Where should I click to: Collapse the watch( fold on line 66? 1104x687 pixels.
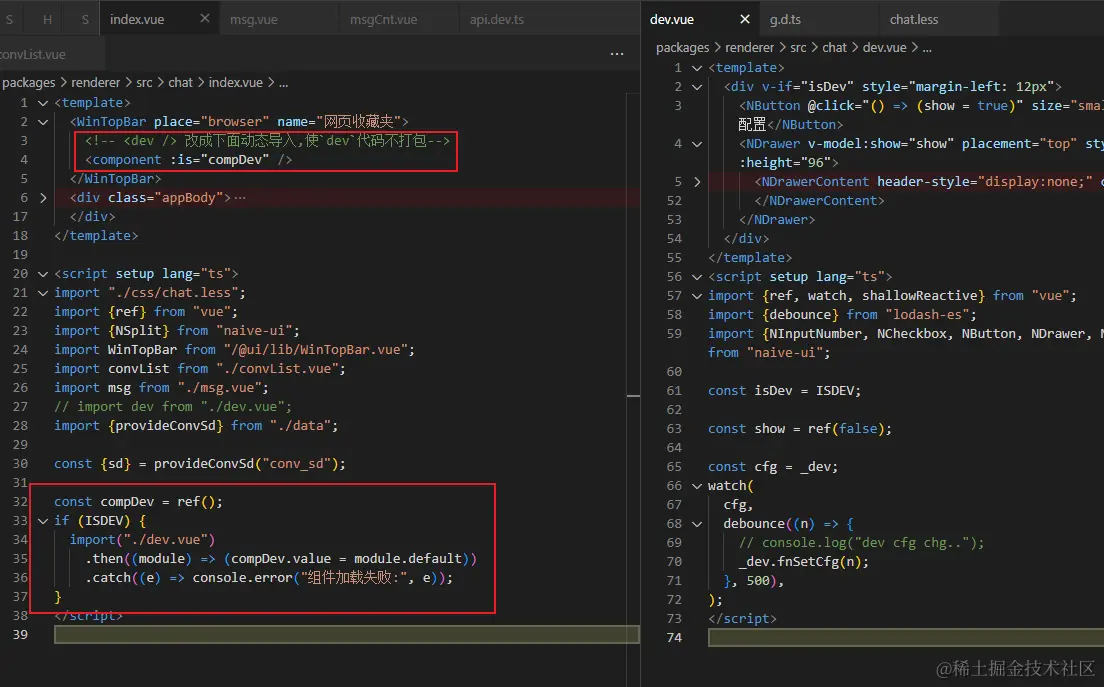click(x=697, y=486)
